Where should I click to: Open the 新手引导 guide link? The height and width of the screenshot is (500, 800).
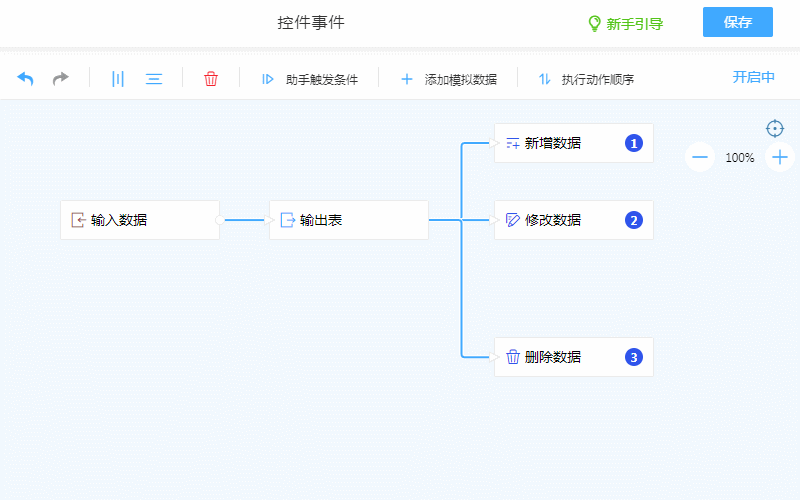[x=625, y=23]
